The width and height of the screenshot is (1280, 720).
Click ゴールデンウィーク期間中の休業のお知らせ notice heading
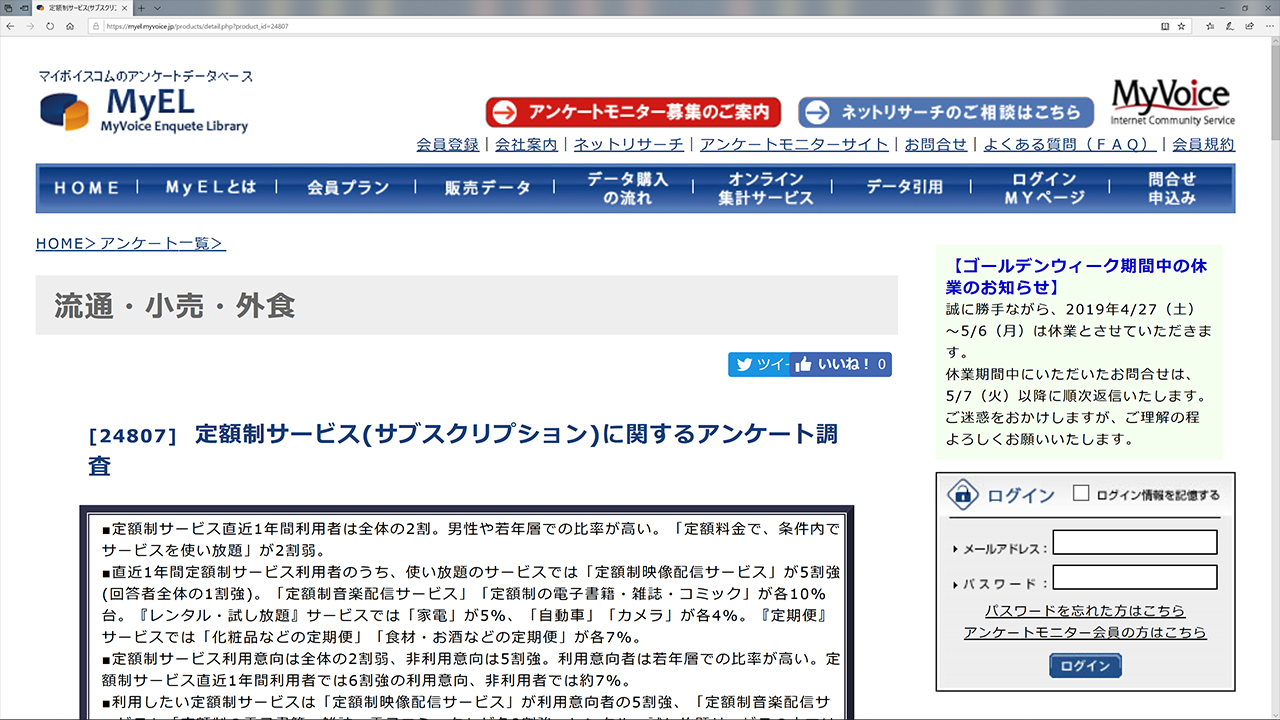point(1076,277)
